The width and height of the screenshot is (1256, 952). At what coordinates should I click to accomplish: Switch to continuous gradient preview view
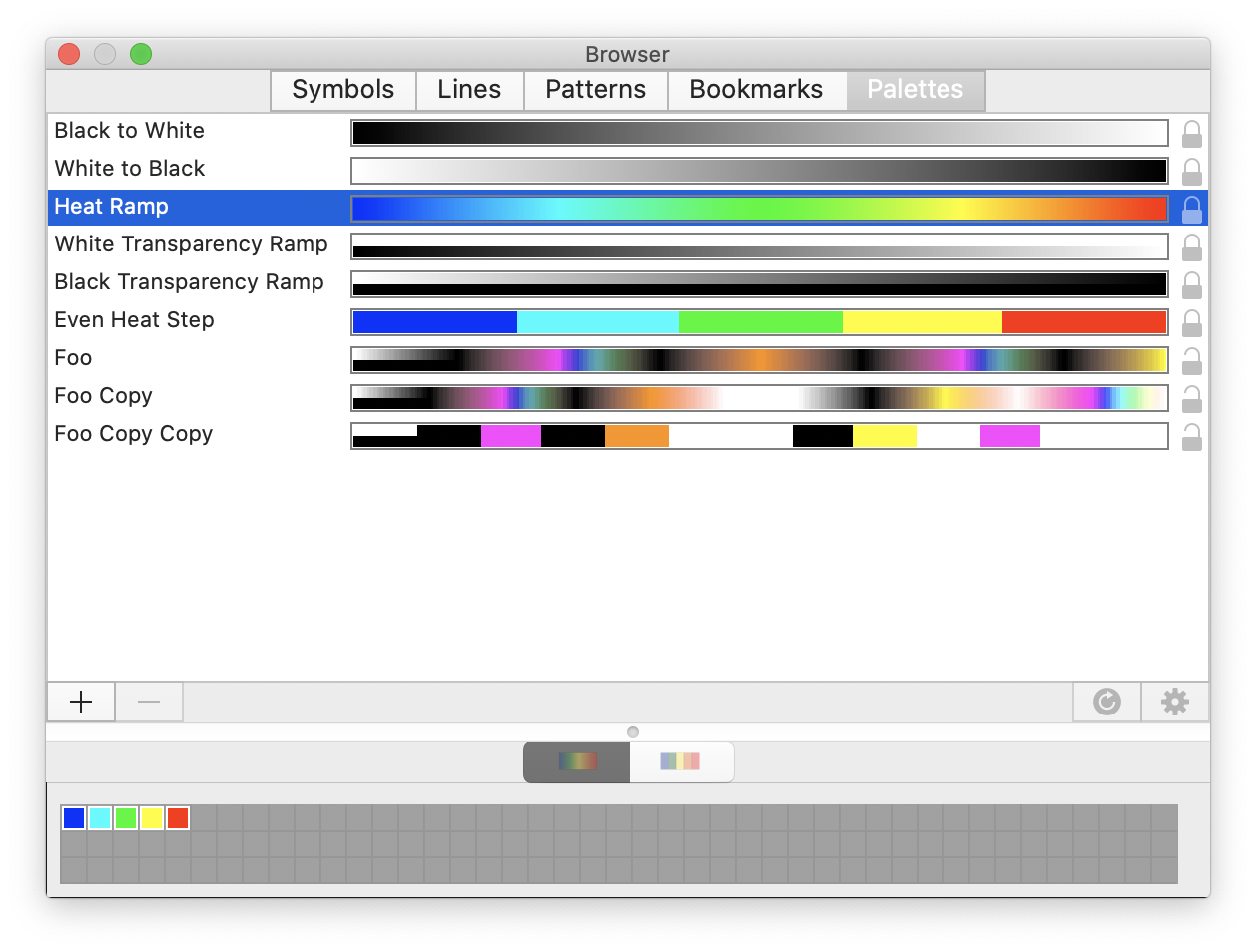576,761
